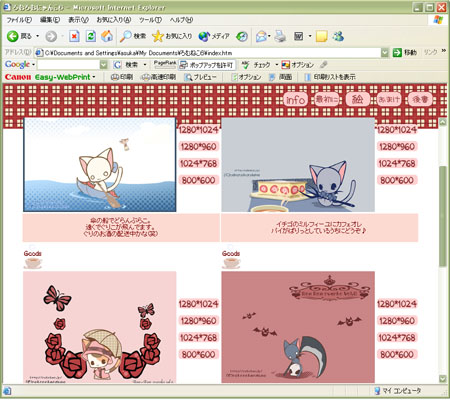The image size is (450, 400).
Task: Click the Canon 印刷 print button
Action: pyautogui.click(x=122, y=77)
